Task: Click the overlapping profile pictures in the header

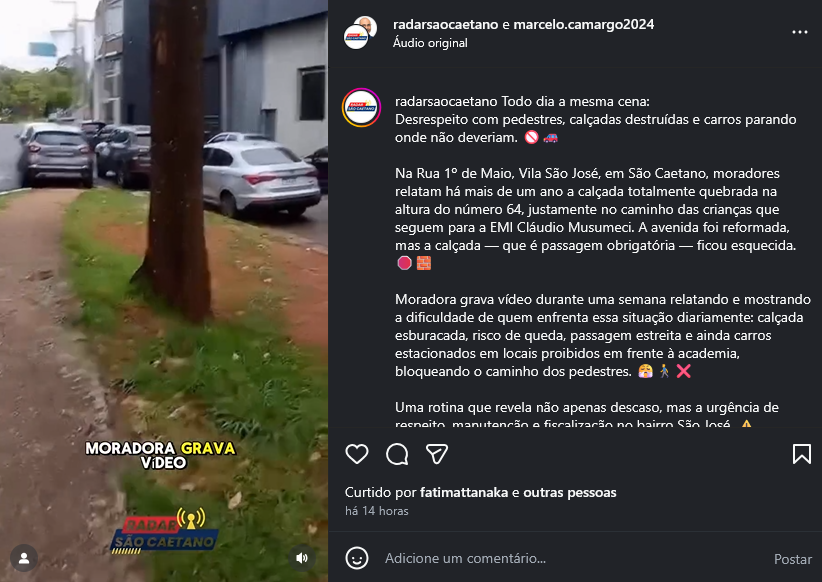Action: click(360, 33)
